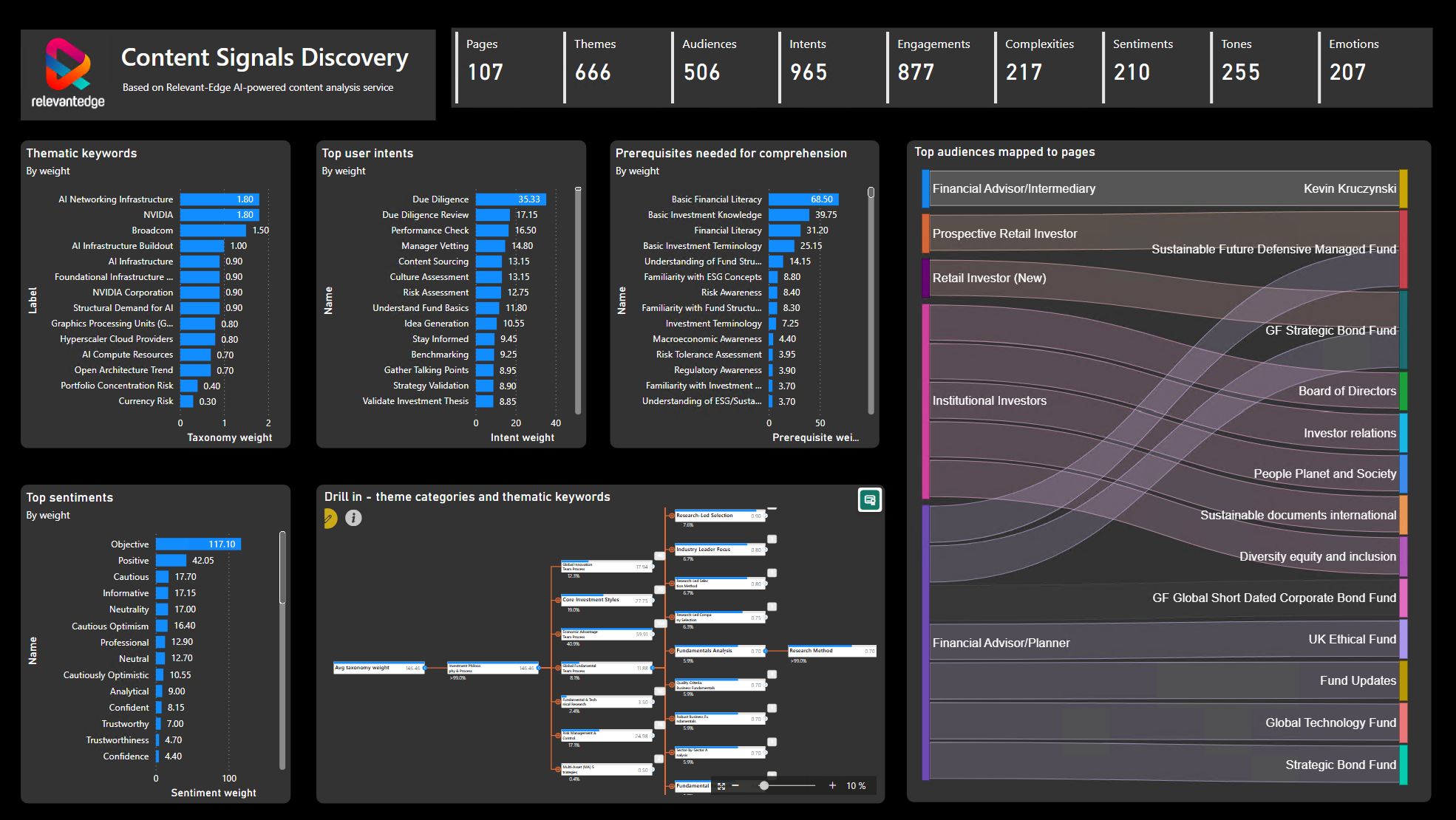This screenshot has height=820, width=1456.
Task: Click the zoom-out minus icon in the tree
Action: point(735,785)
